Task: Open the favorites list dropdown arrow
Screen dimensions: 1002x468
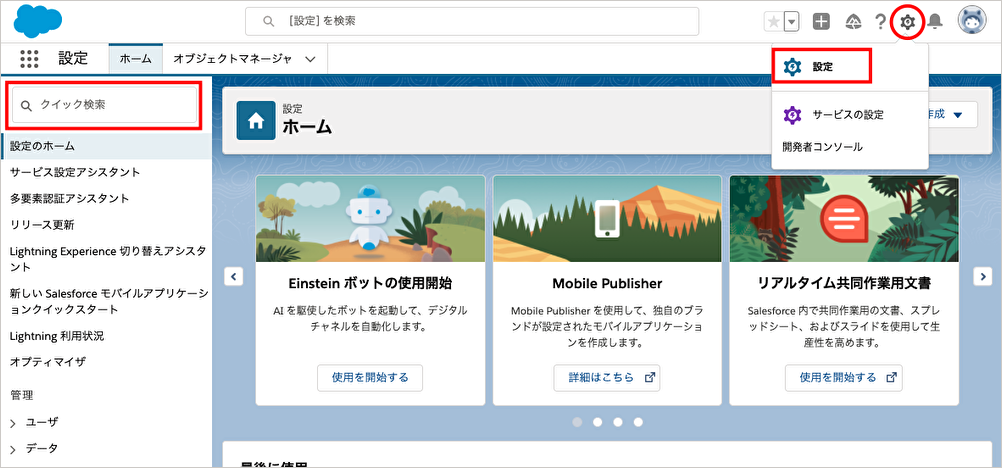Action: pos(792,22)
